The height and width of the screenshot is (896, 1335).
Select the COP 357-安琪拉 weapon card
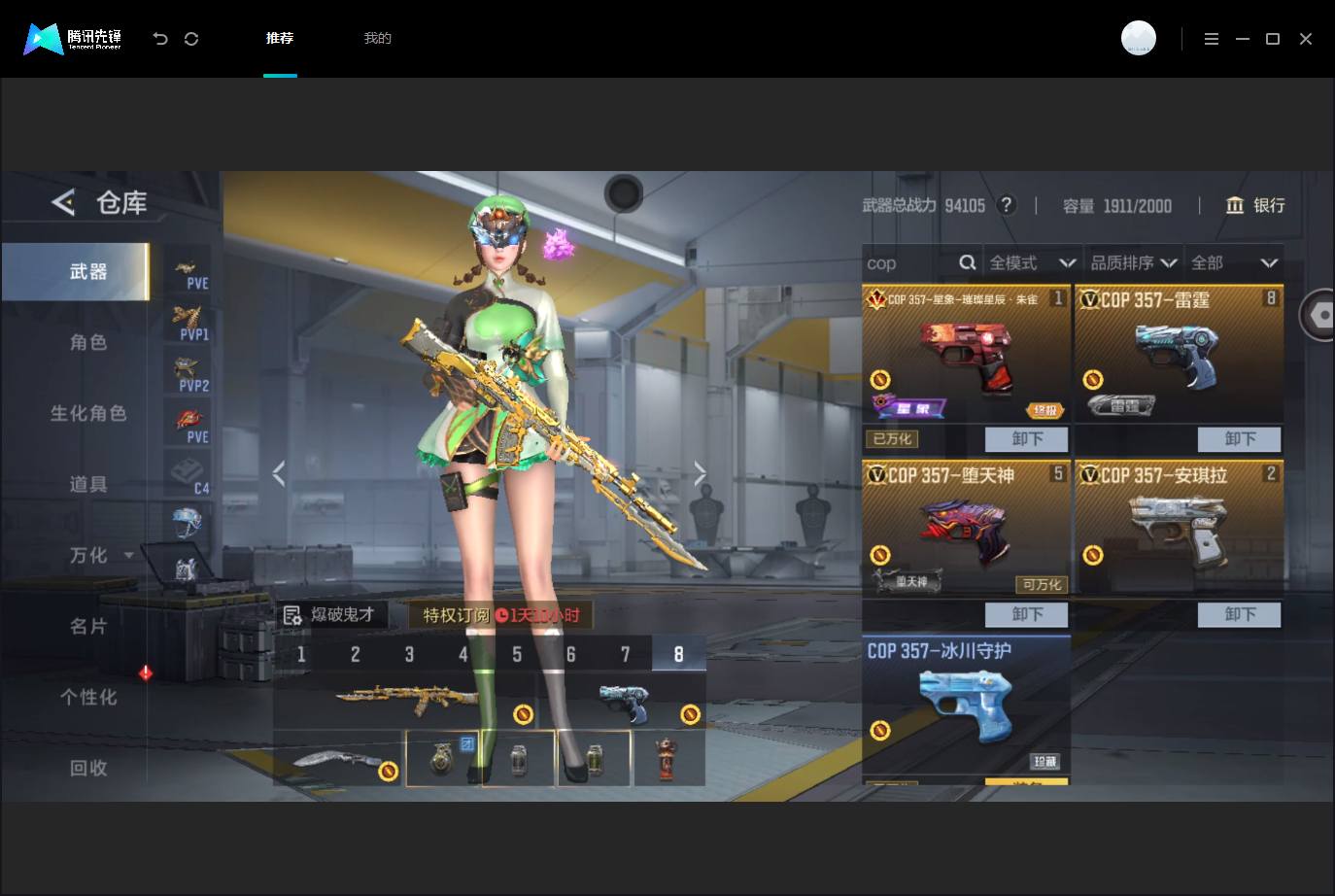tap(1179, 529)
